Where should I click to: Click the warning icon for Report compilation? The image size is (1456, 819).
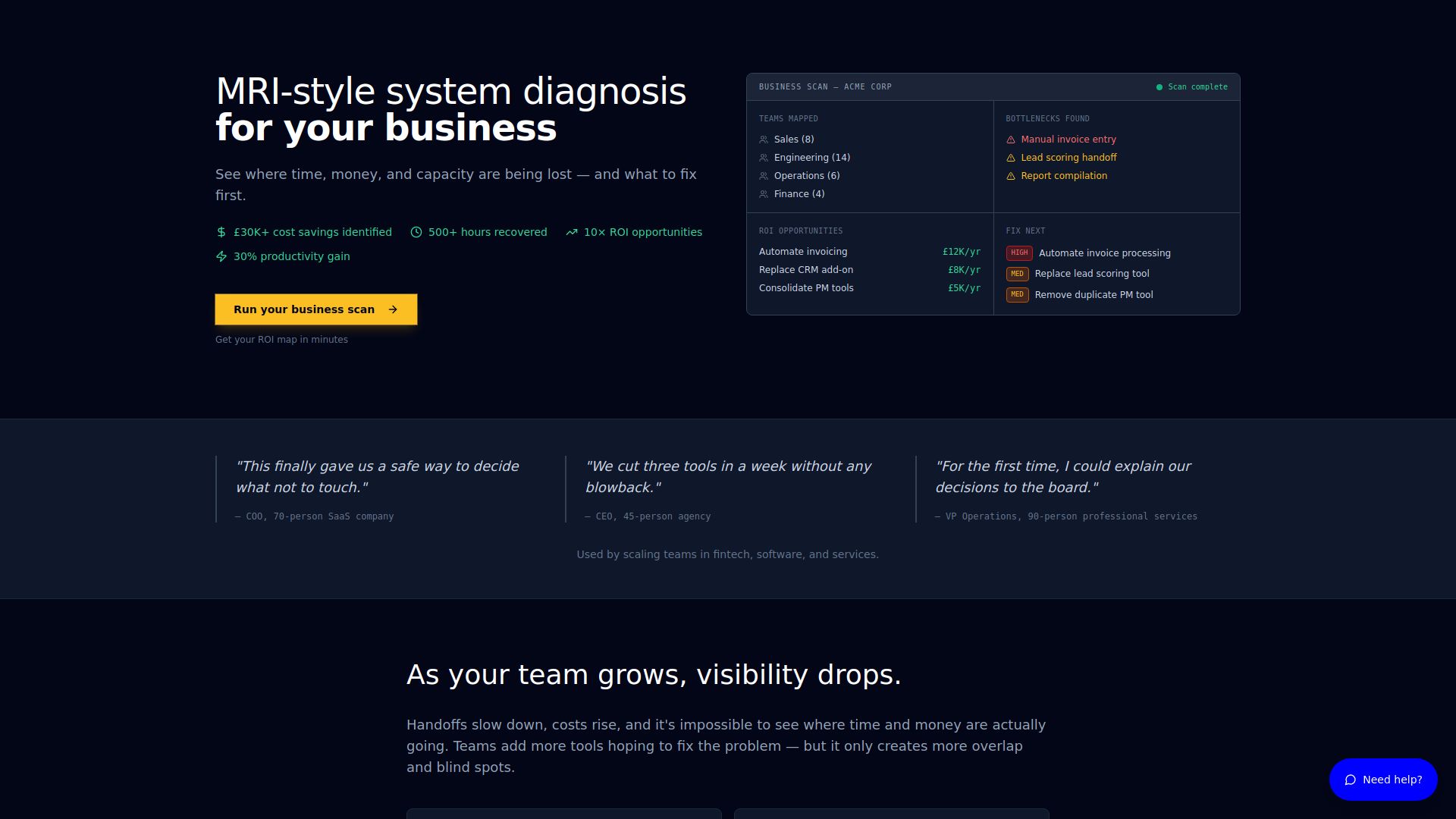click(x=1011, y=176)
